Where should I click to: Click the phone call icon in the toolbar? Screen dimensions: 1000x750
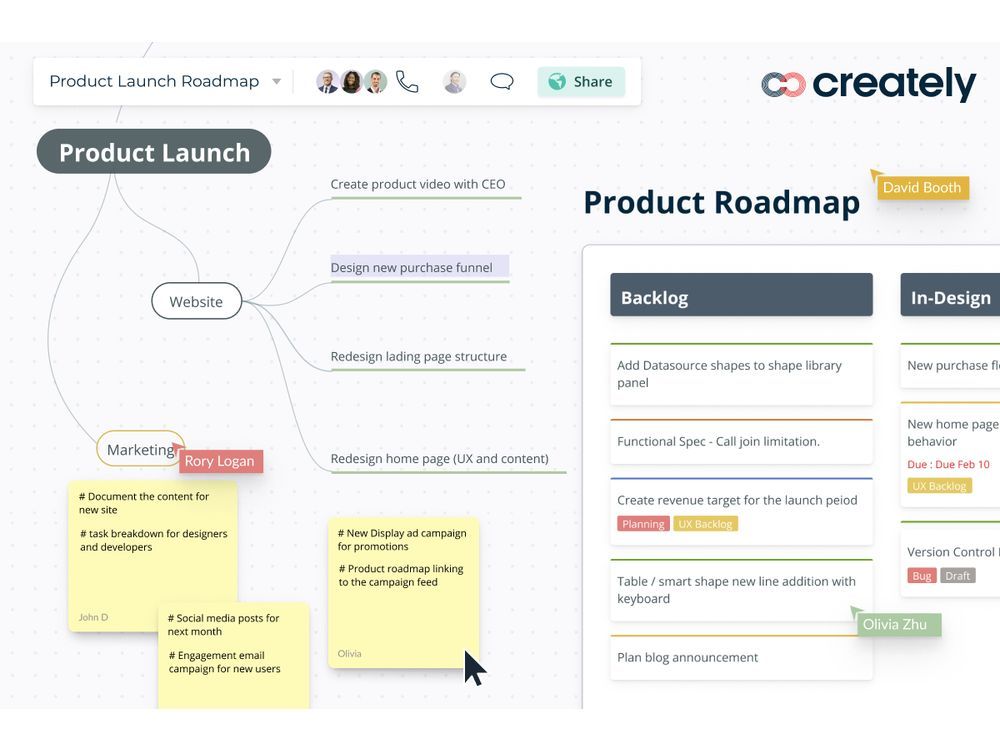point(408,81)
